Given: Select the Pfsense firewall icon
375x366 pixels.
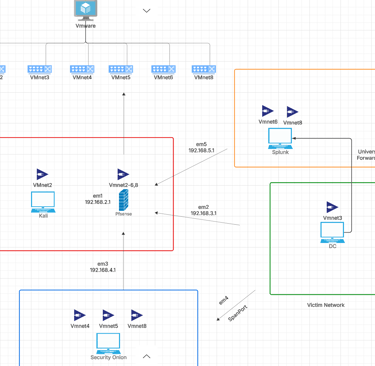Looking at the screenshot, I should [x=124, y=200].
